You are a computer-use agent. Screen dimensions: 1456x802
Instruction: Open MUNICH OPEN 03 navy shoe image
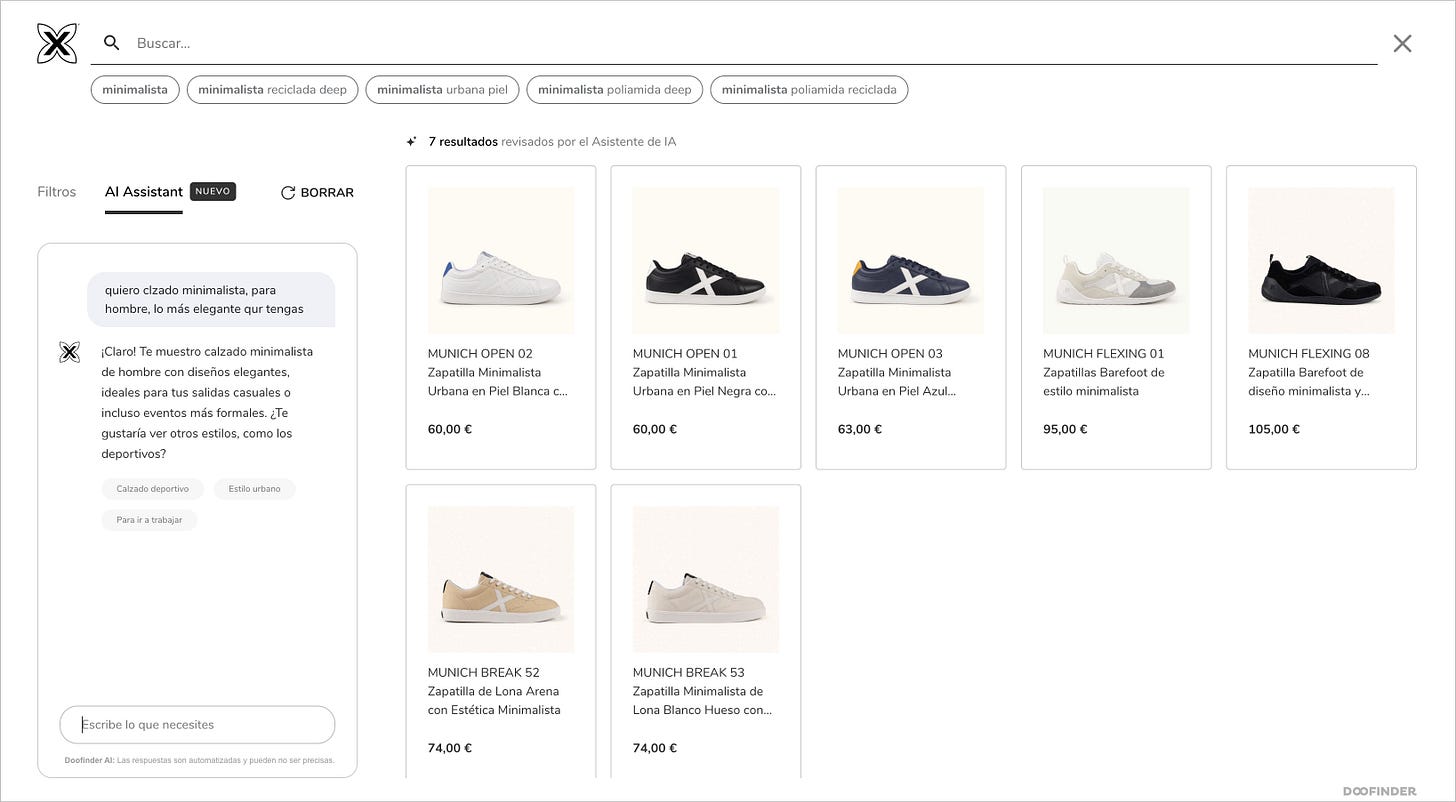(x=911, y=260)
